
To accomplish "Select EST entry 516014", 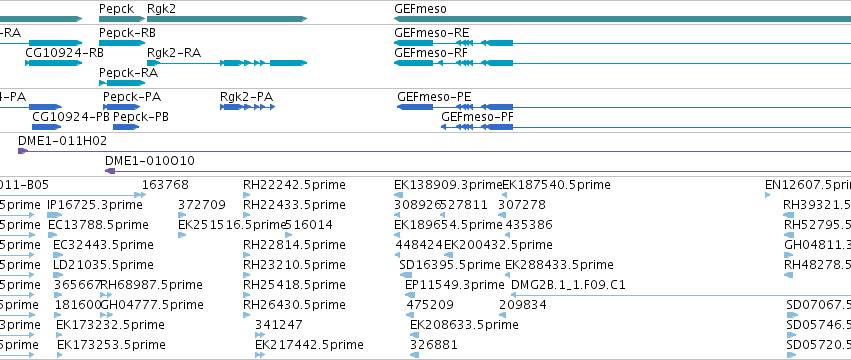I will (309, 225).
